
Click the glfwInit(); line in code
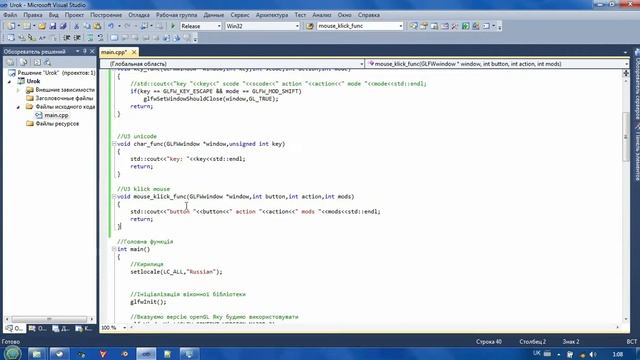coord(148,302)
